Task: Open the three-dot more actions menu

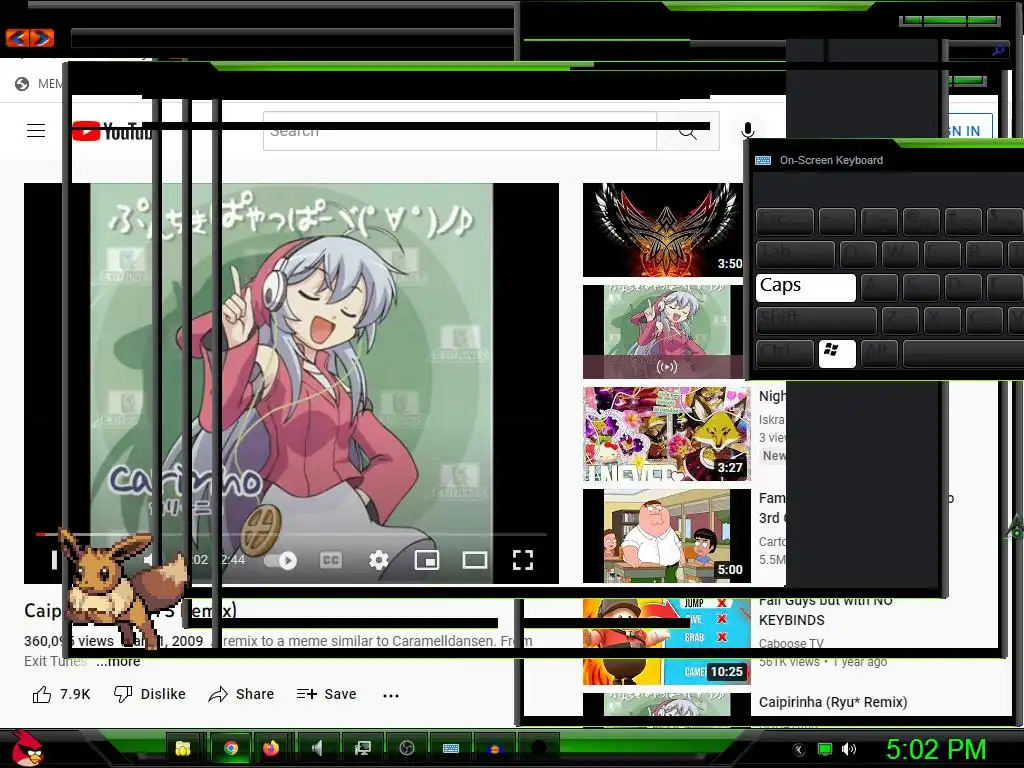Action: pyautogui.click(x=391, y=696)
